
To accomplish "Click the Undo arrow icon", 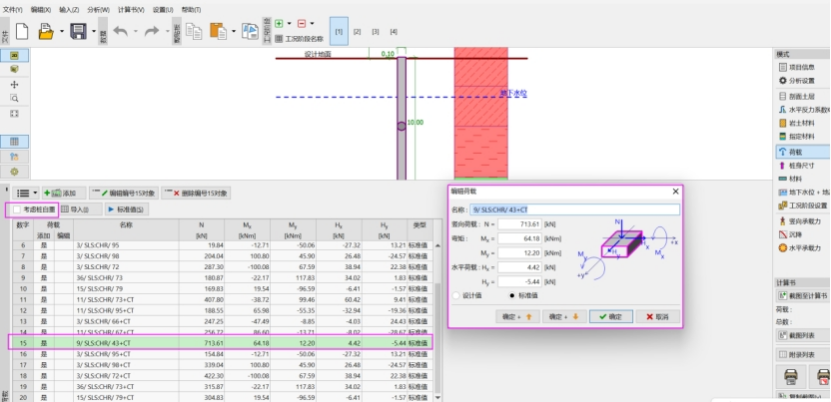I will tap(120, 32).
